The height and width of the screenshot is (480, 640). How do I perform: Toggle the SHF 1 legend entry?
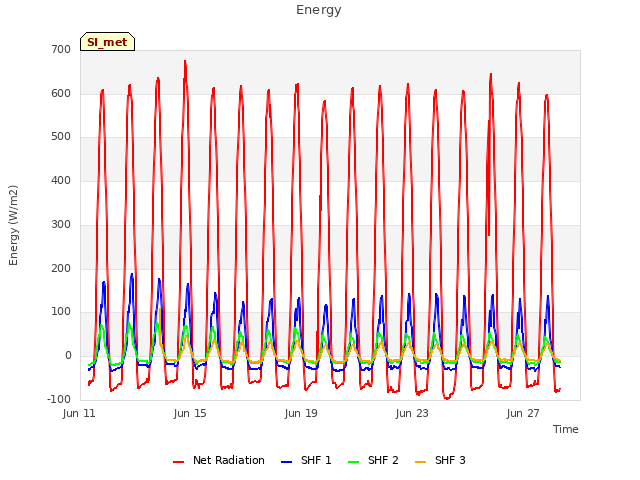(x=306, y=460)
